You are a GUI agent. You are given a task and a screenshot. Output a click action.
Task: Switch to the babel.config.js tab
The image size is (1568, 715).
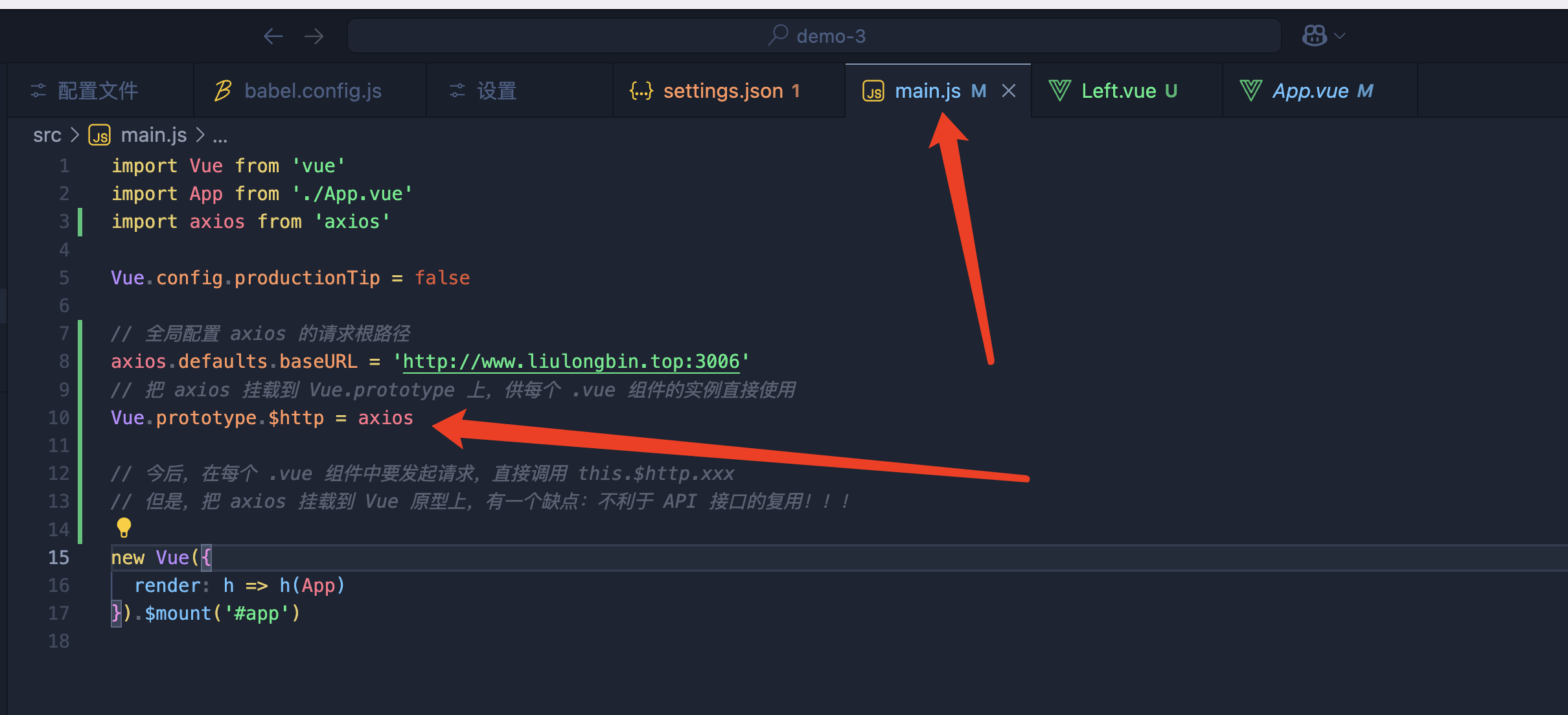(312, 91)
